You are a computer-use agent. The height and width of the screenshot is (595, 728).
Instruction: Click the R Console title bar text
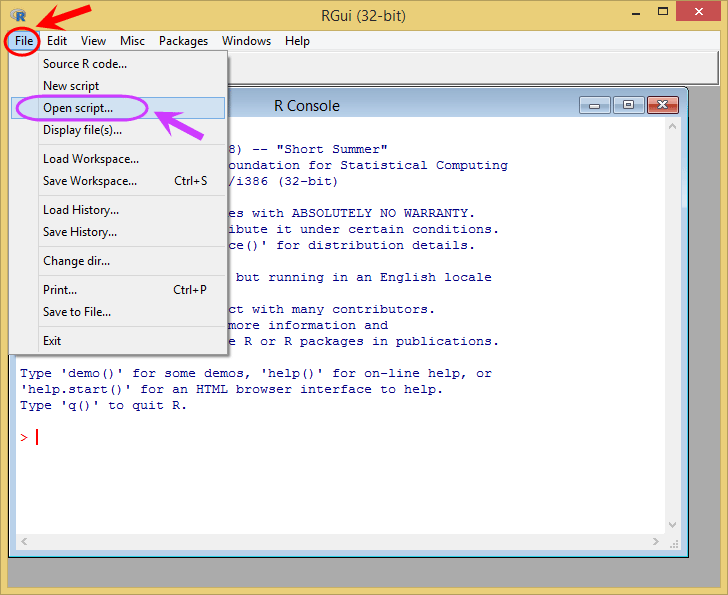click(307, 106)
